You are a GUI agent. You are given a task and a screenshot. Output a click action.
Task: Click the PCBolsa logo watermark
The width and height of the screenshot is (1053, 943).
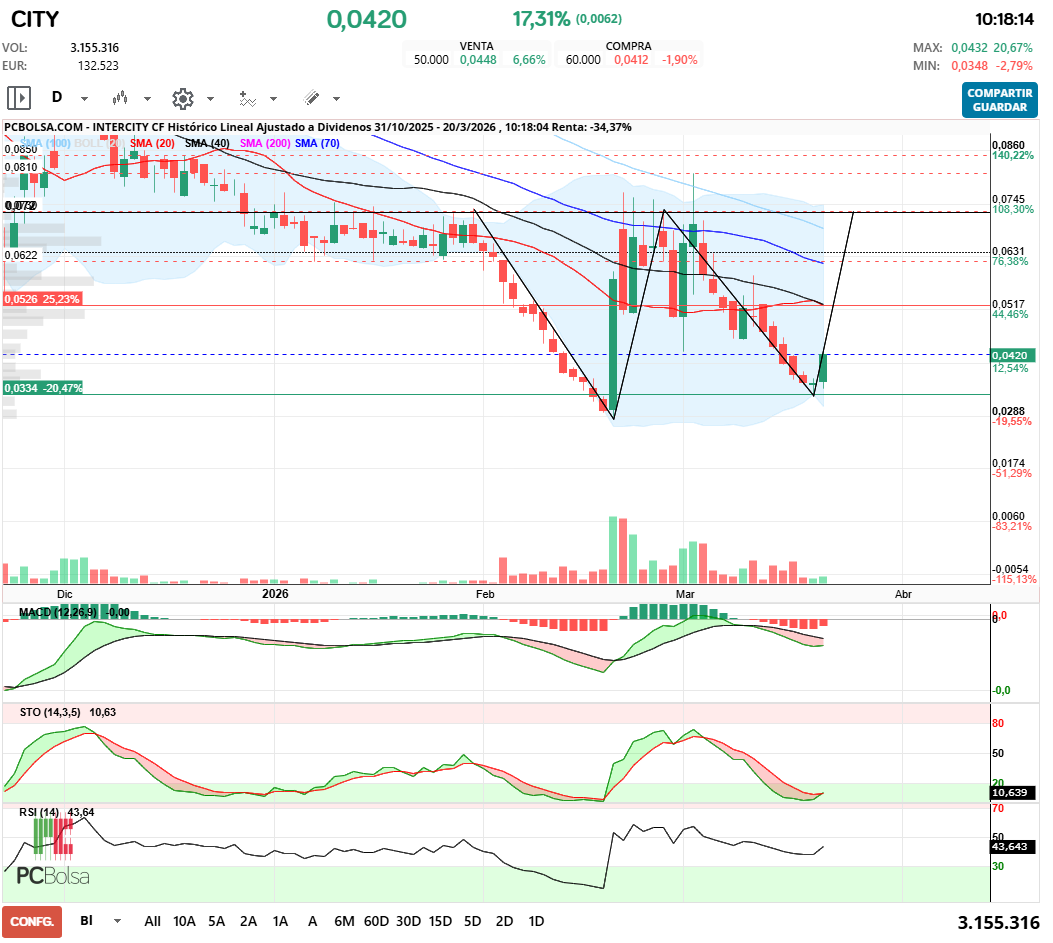[53, 875]
